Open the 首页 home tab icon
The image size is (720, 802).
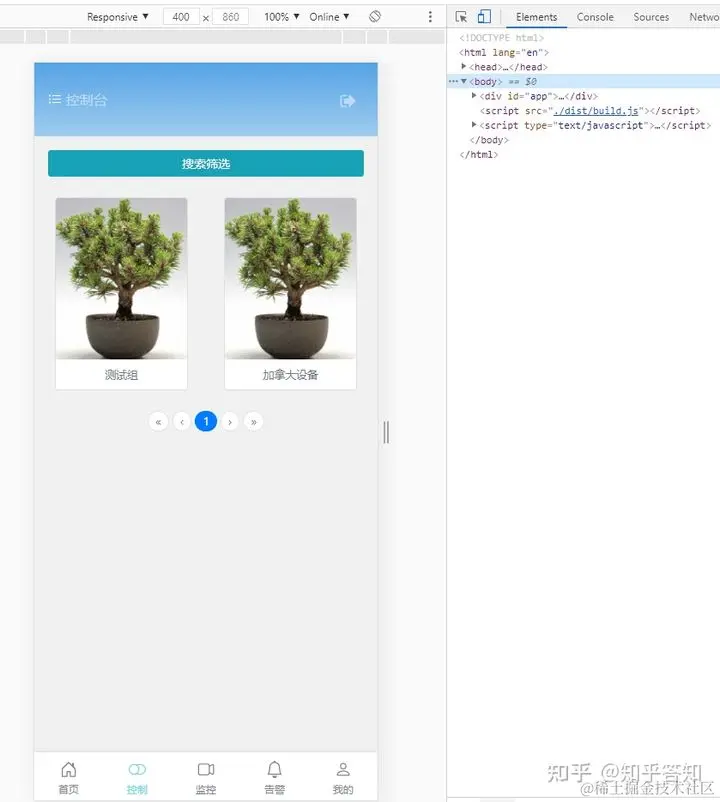(69, 769)
